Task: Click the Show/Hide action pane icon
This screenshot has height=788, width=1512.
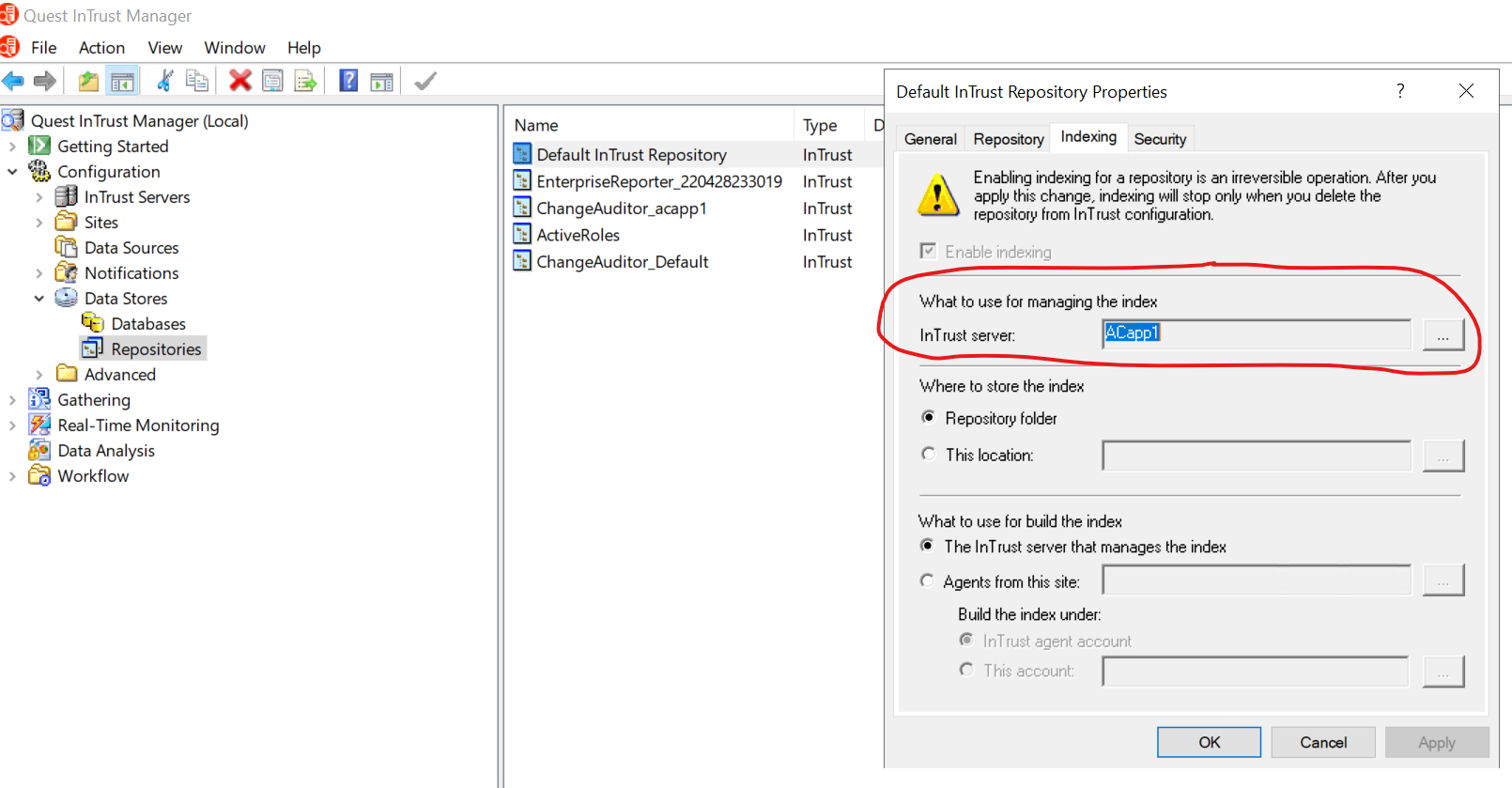Action: 381,82
